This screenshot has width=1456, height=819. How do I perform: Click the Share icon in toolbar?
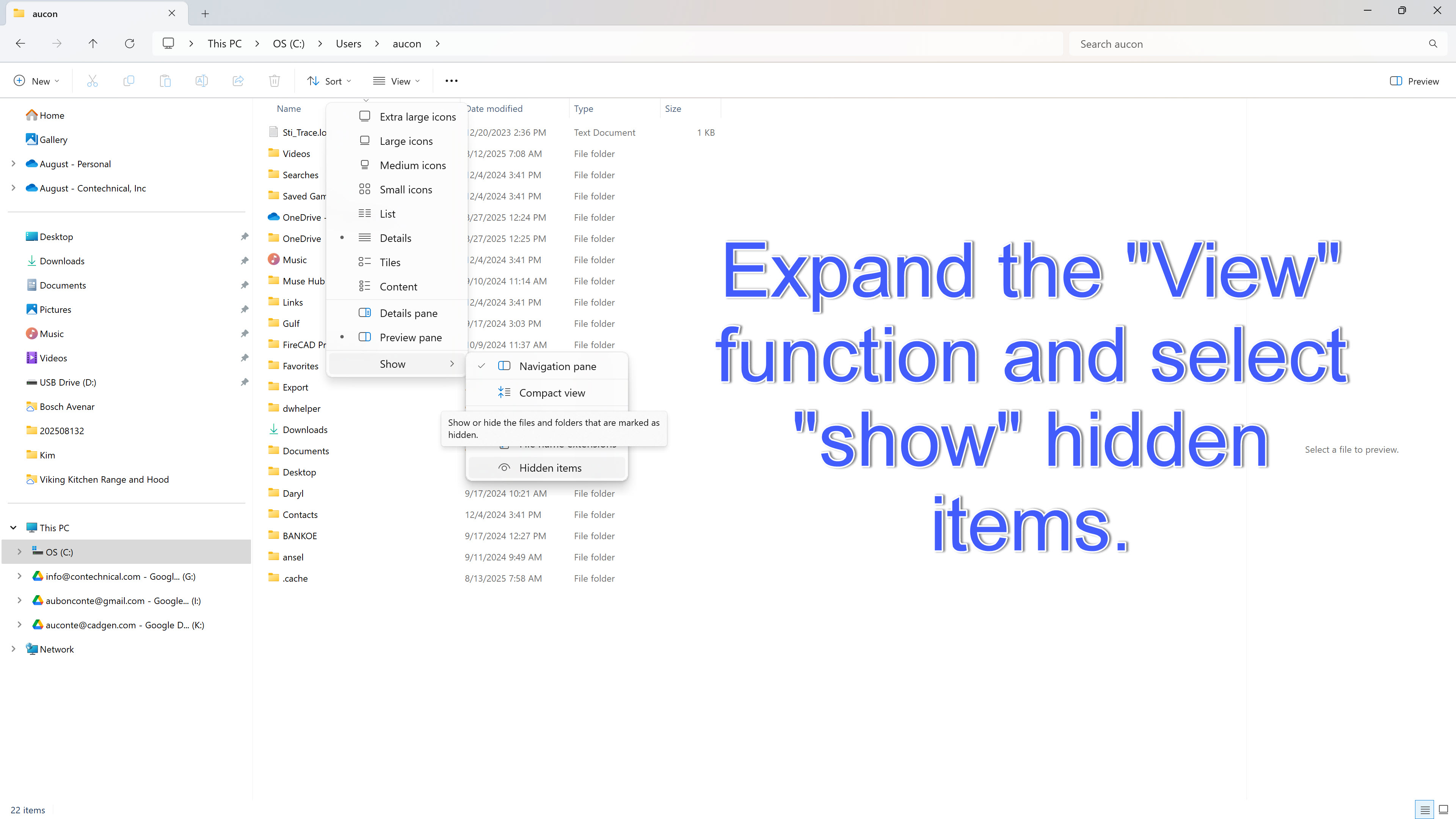click(238, 81)
